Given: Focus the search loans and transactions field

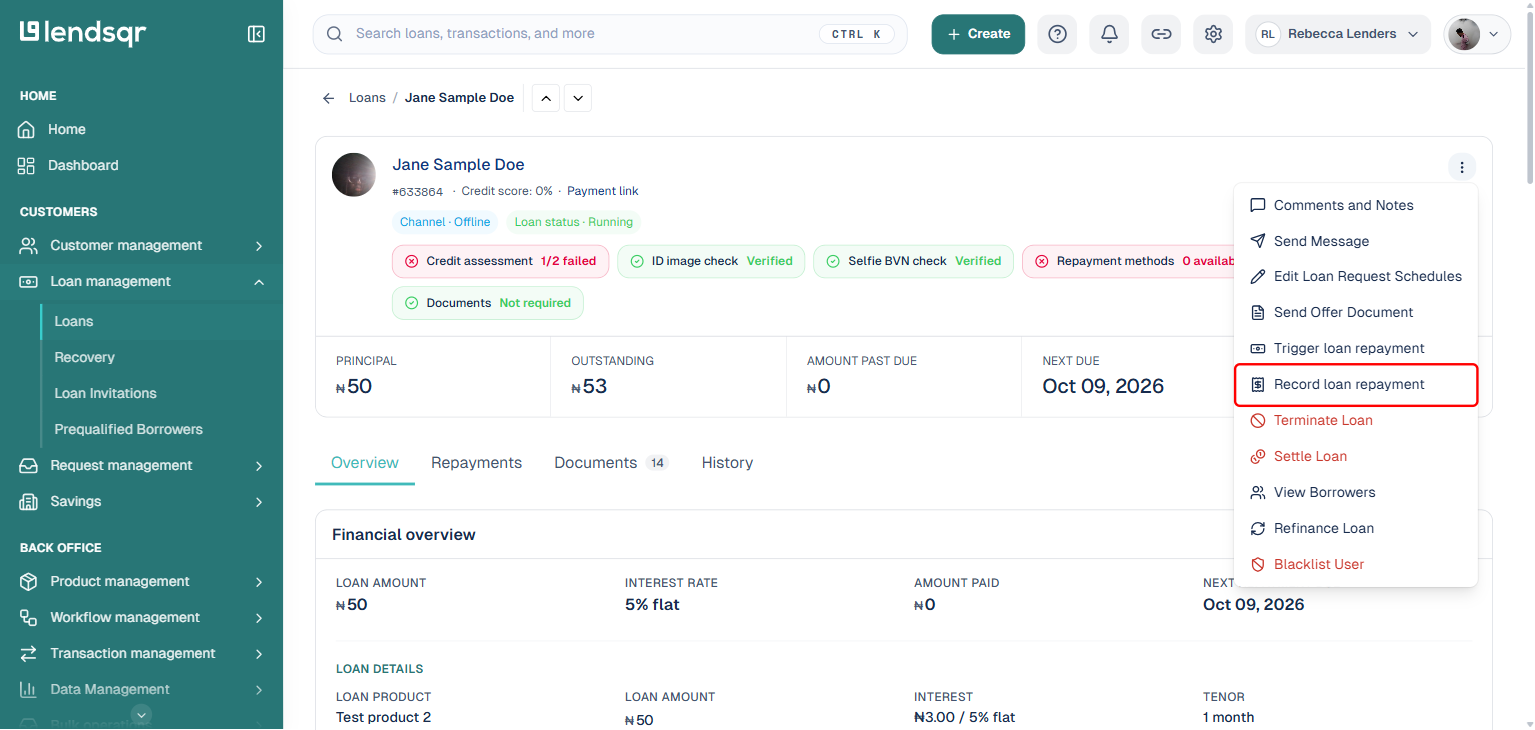Looking at the screenshot, I should [x=610, y=34].
